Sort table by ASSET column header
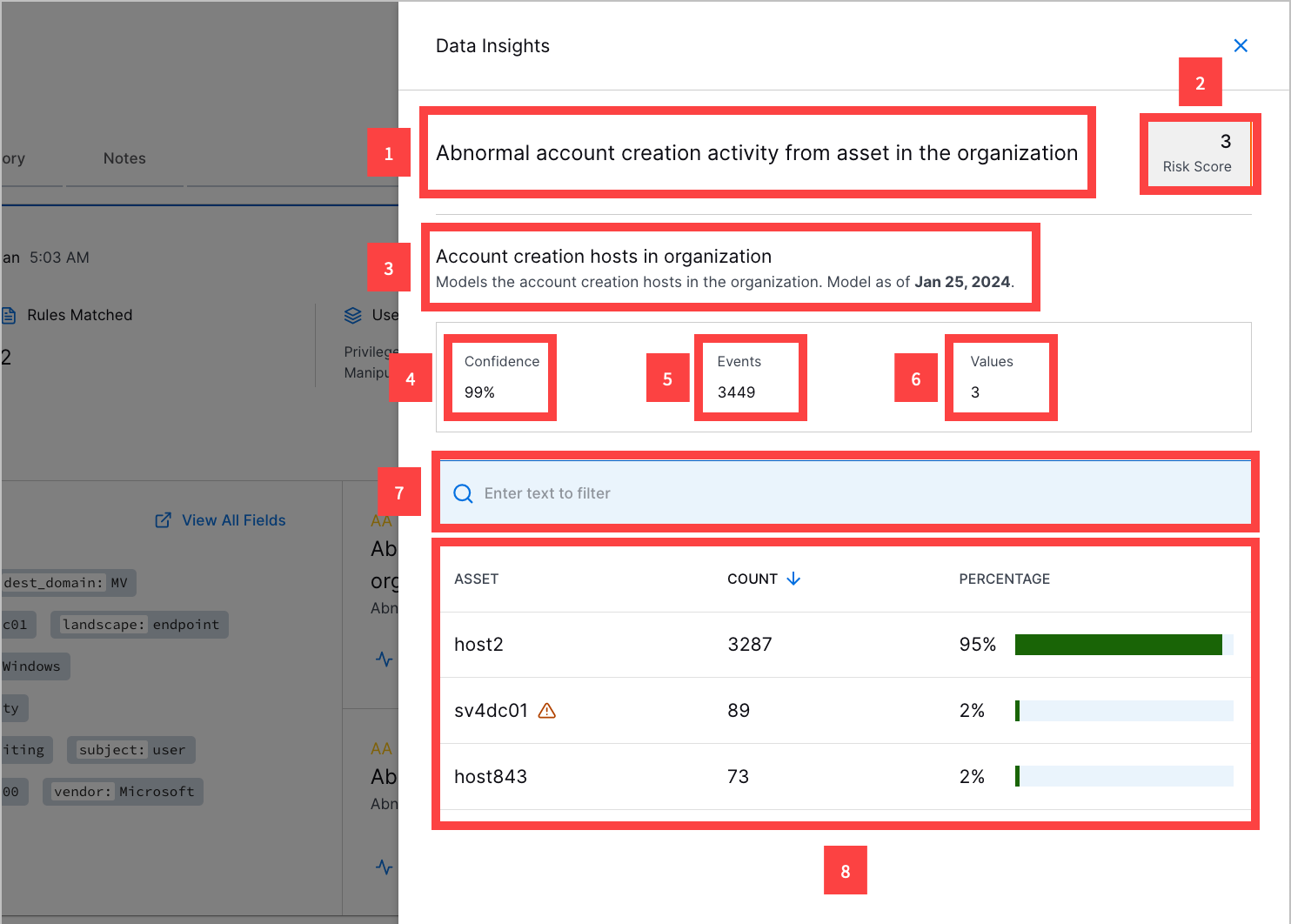Viewport: 1291px width, 924px height. click(x=476, y=579)
